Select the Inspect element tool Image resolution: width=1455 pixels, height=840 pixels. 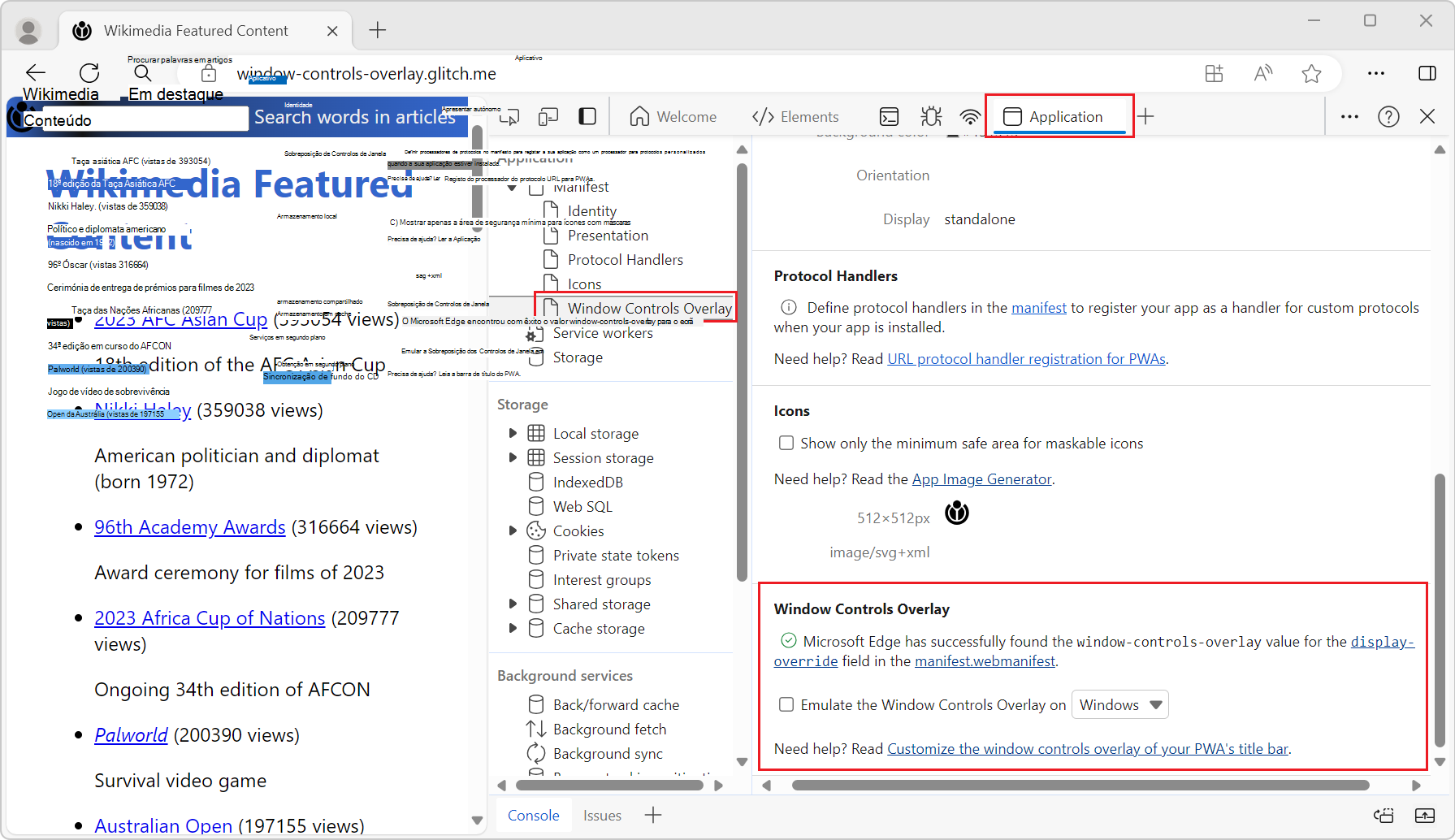509,117
